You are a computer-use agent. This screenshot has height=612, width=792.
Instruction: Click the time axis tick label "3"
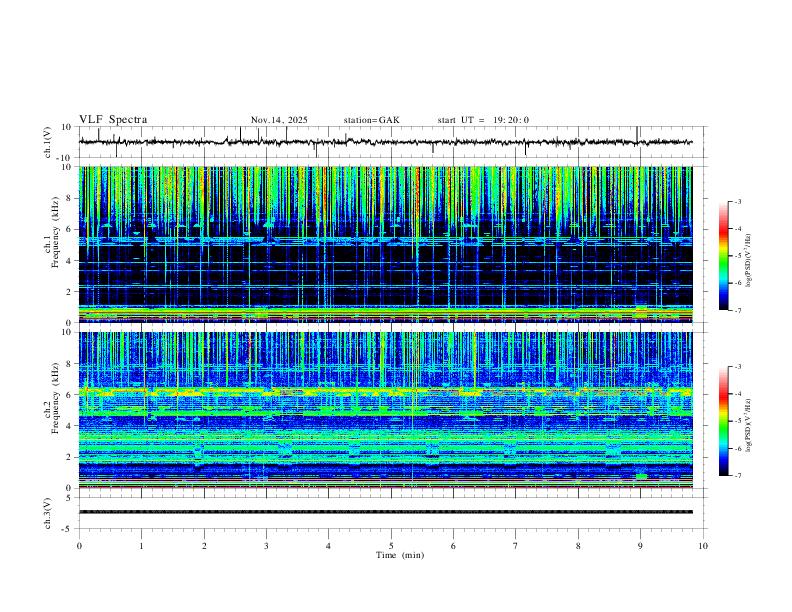pos(266,546)
